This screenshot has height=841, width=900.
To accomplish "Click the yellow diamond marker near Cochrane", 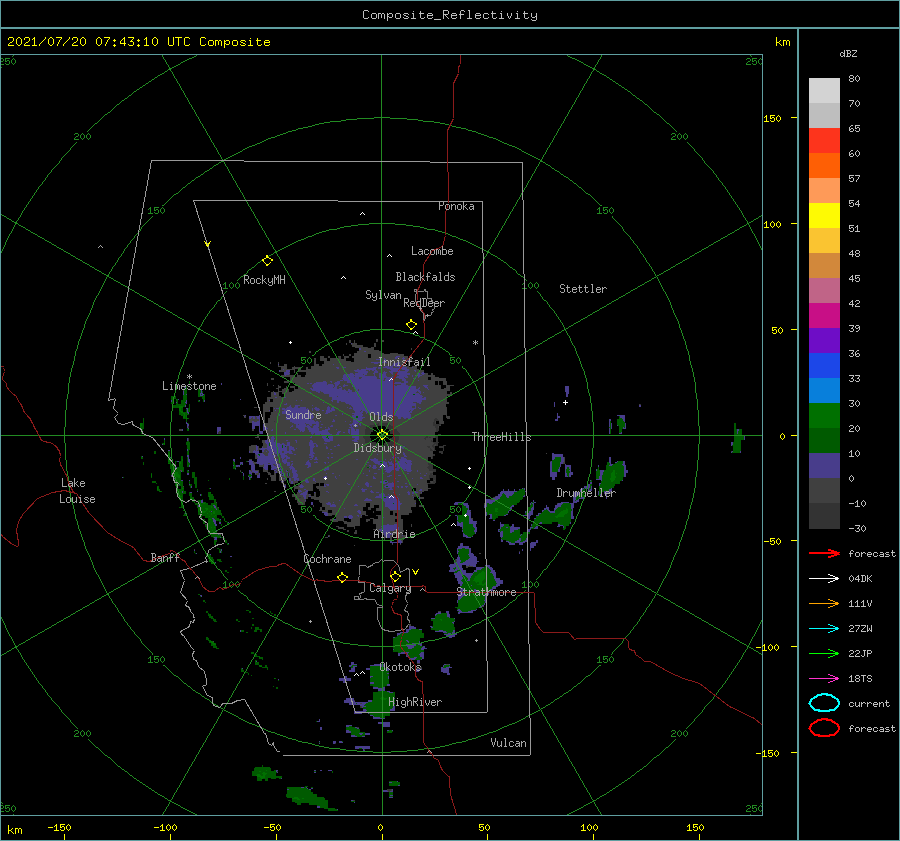I will point(342,577).
